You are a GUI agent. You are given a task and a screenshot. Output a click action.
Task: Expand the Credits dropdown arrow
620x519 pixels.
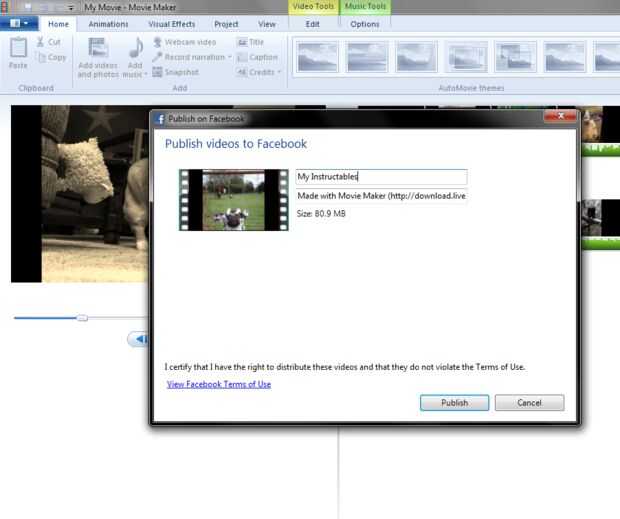point(279,72)
